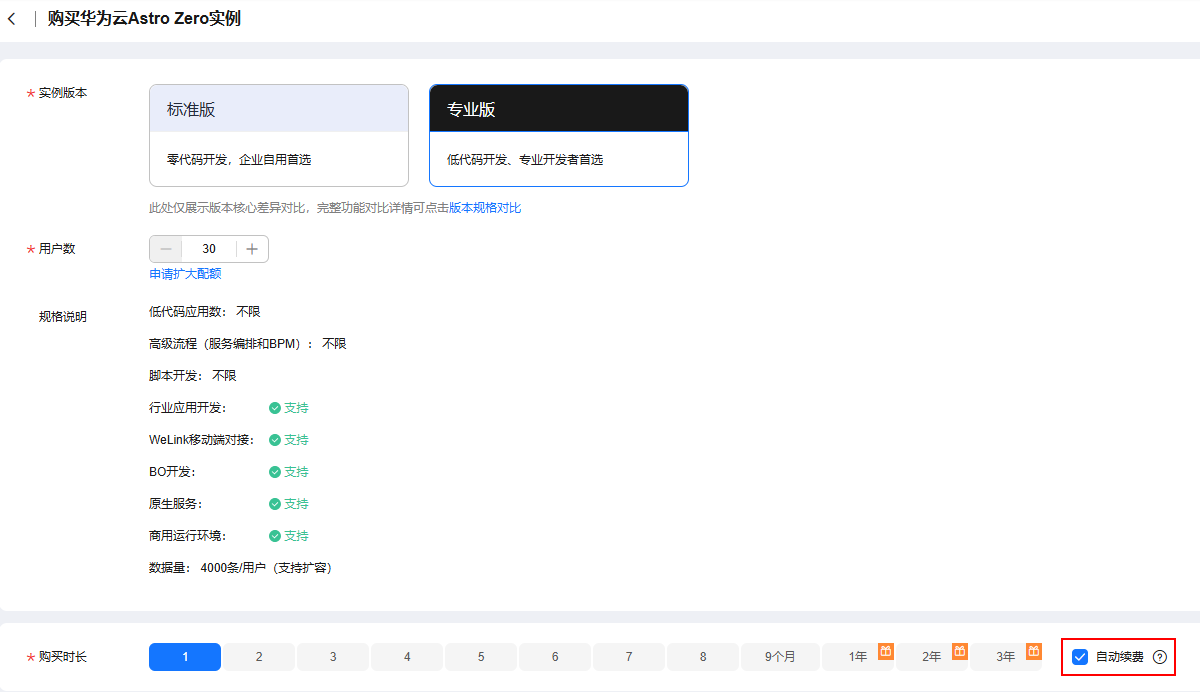Viewport: 1200px width, 692px height.
Task: Select 9个月 purchase duration
Action: (x=780, y=657)
